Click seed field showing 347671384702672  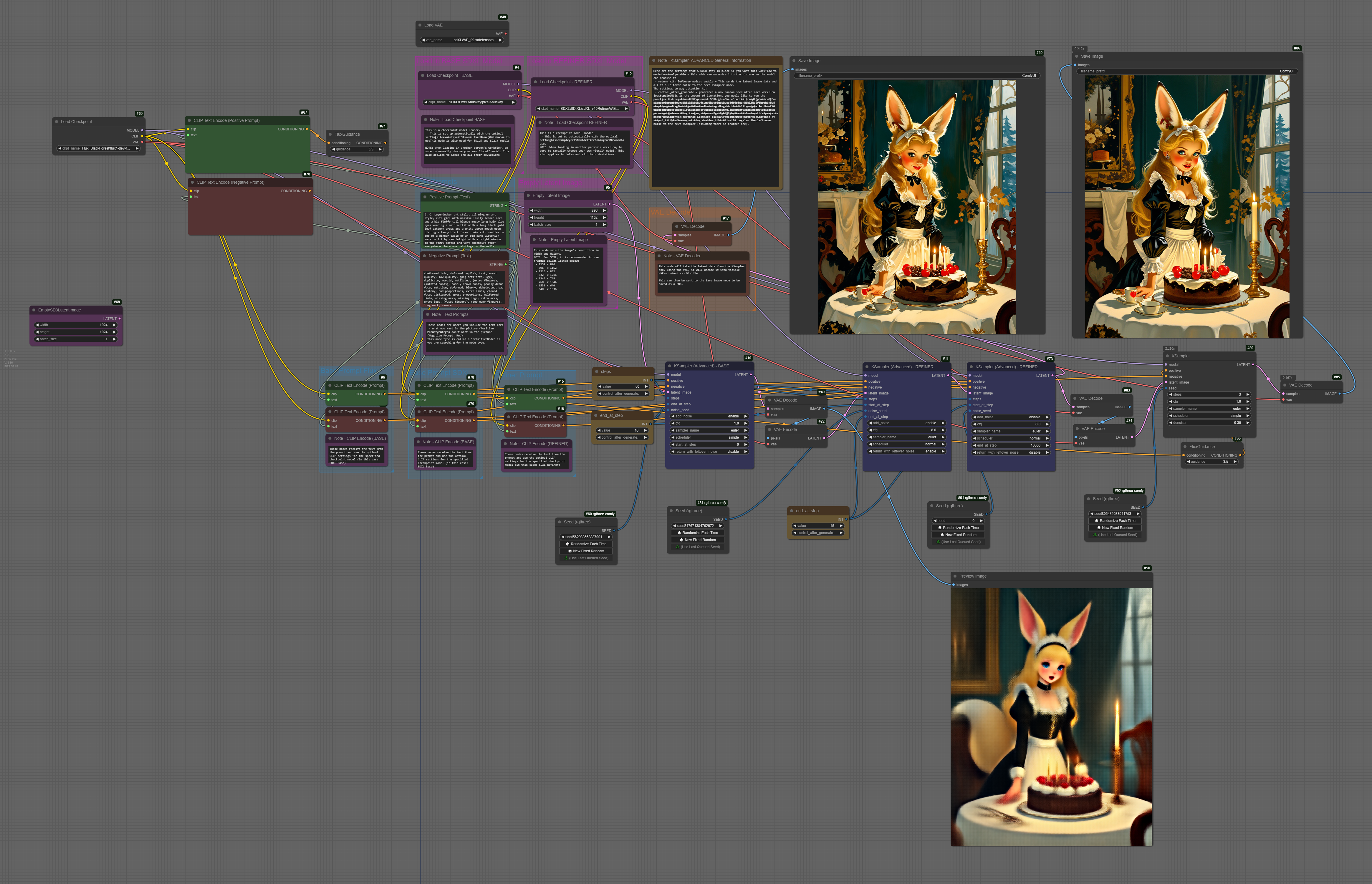pyautogui.click(x=697, y=526)
